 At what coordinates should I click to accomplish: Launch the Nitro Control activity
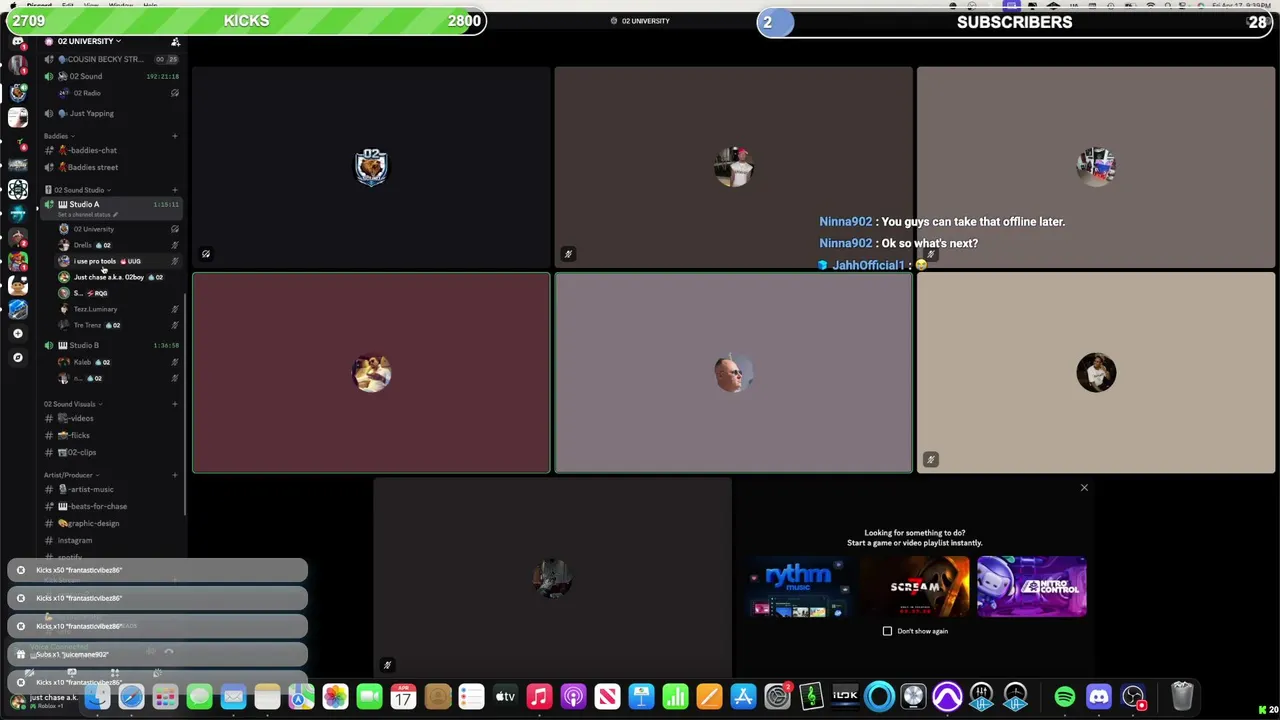tap(1032, 587)
